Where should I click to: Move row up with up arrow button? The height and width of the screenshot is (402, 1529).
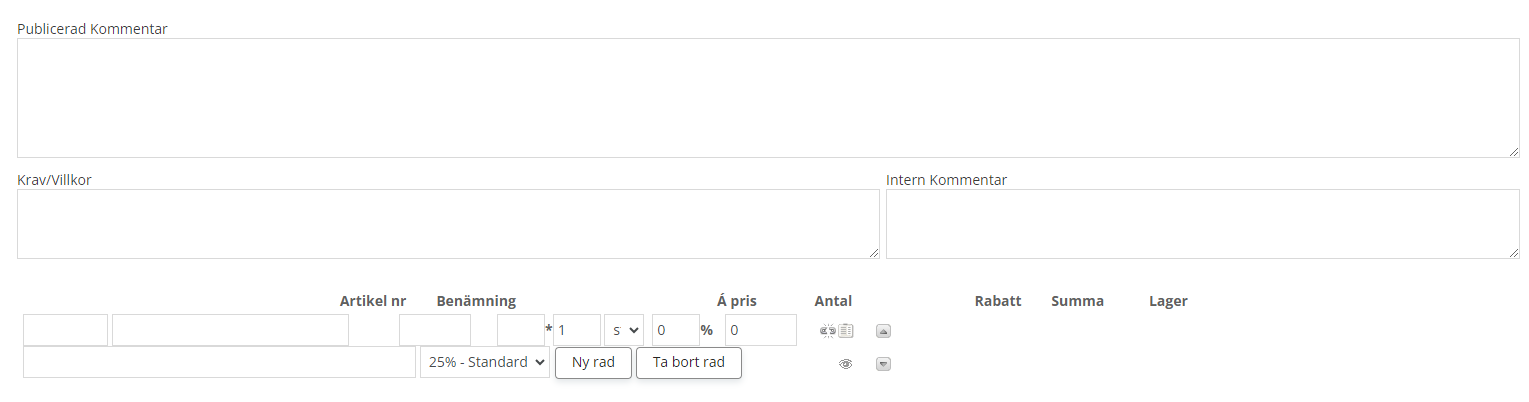pyautogui.click(x=883, y=331)
